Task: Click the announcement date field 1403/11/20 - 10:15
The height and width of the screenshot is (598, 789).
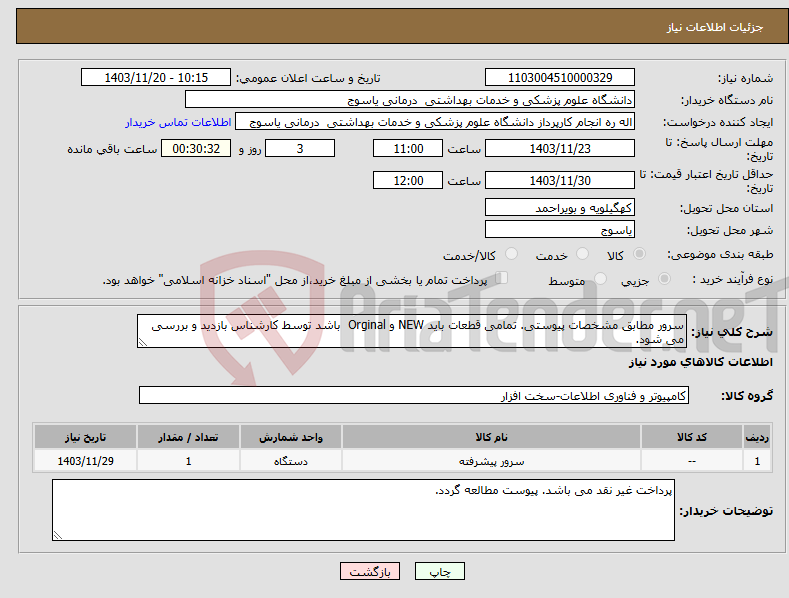Action: [155, 78]
